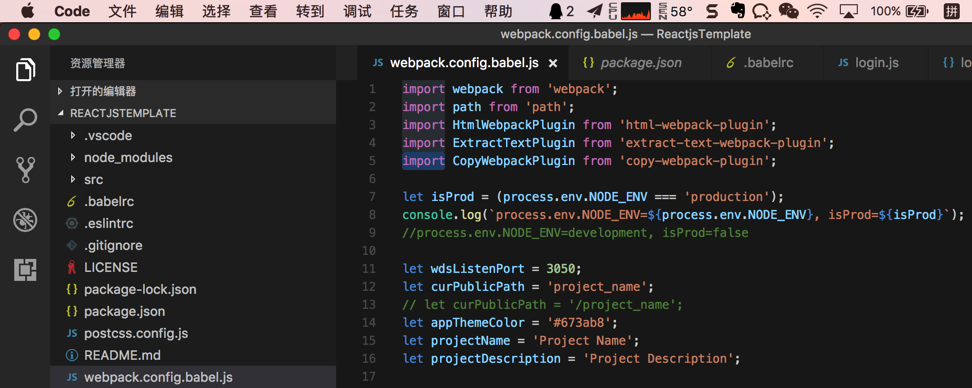Click the .eslintrc file icon
This screenshot has width=972, height=388.
[72, 224]
